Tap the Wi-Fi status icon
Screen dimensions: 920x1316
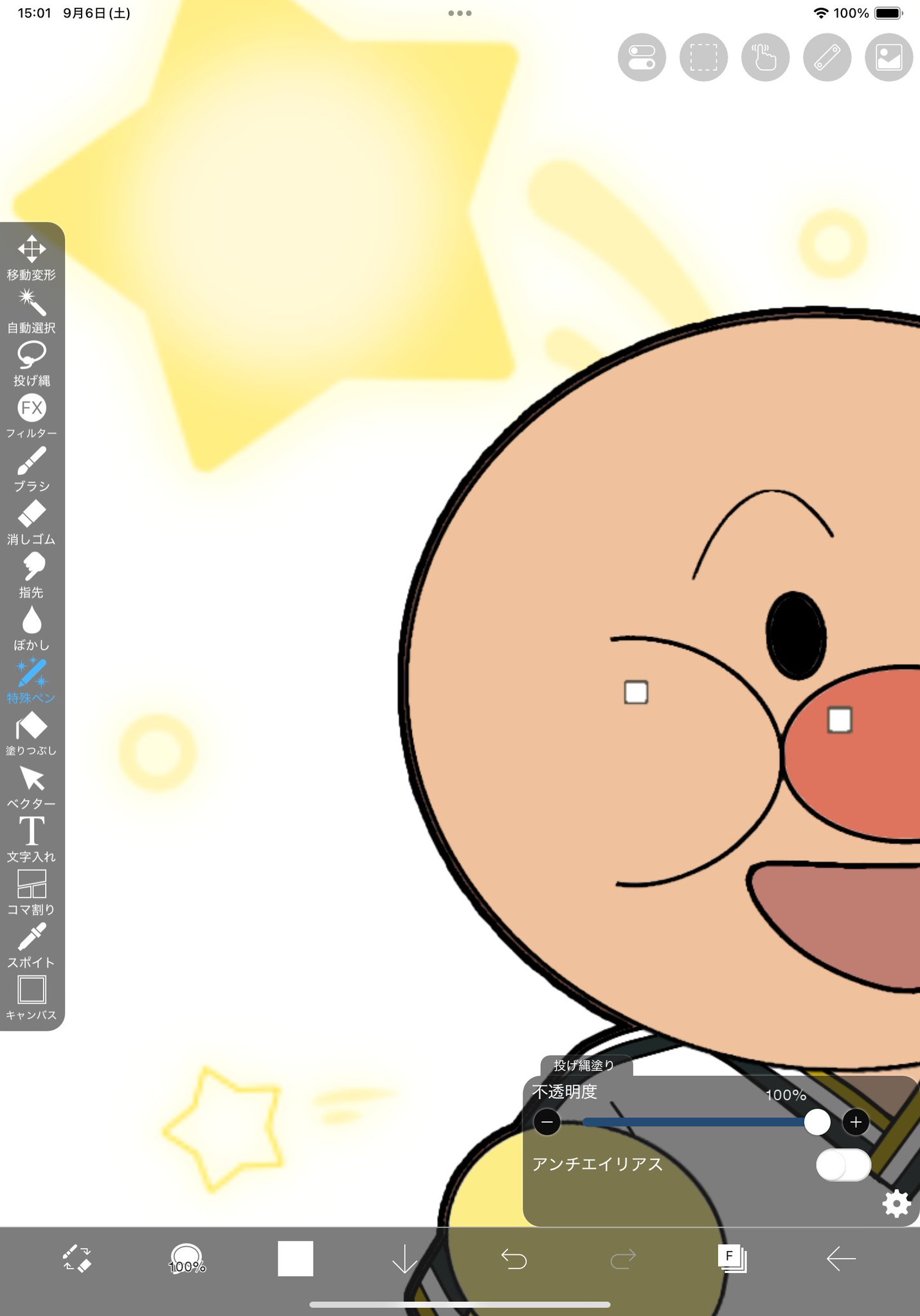(820, 13)
